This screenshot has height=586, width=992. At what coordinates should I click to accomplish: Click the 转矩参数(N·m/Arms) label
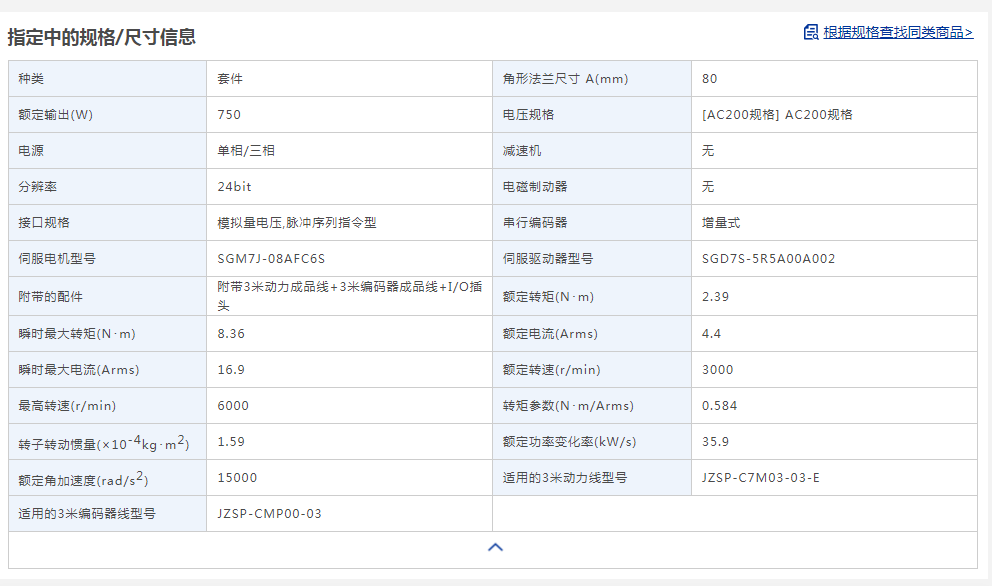point(568,406)
